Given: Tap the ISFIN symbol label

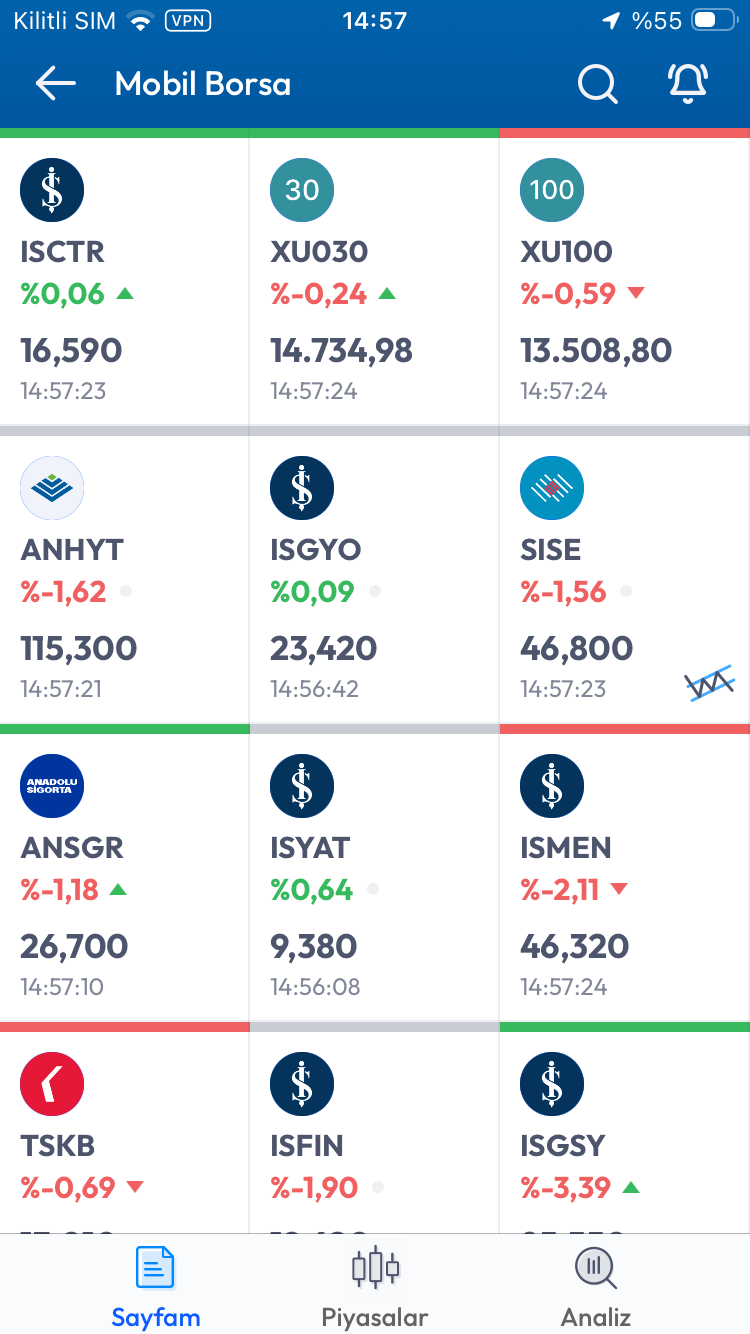Looking at the screenshot, I should tap(306, 1145).
